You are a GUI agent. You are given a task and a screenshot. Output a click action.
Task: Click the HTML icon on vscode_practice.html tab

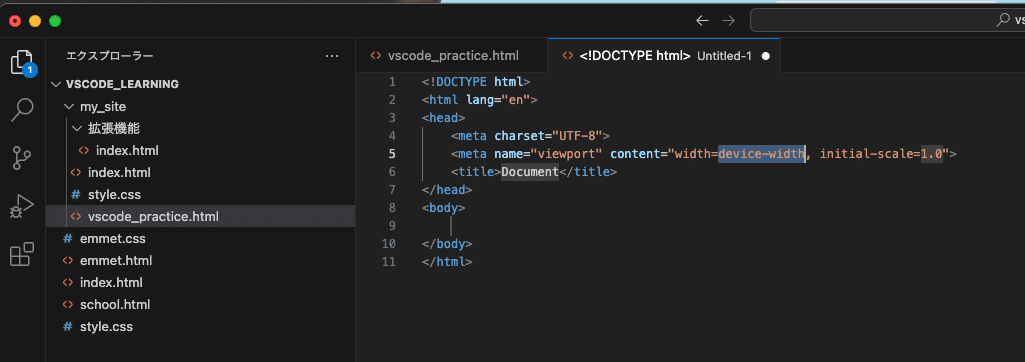pos(375,56)
